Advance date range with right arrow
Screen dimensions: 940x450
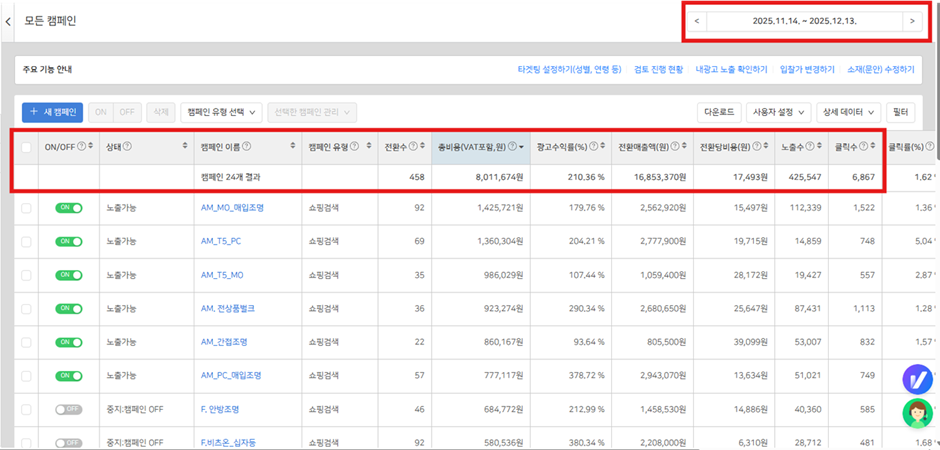911,20
